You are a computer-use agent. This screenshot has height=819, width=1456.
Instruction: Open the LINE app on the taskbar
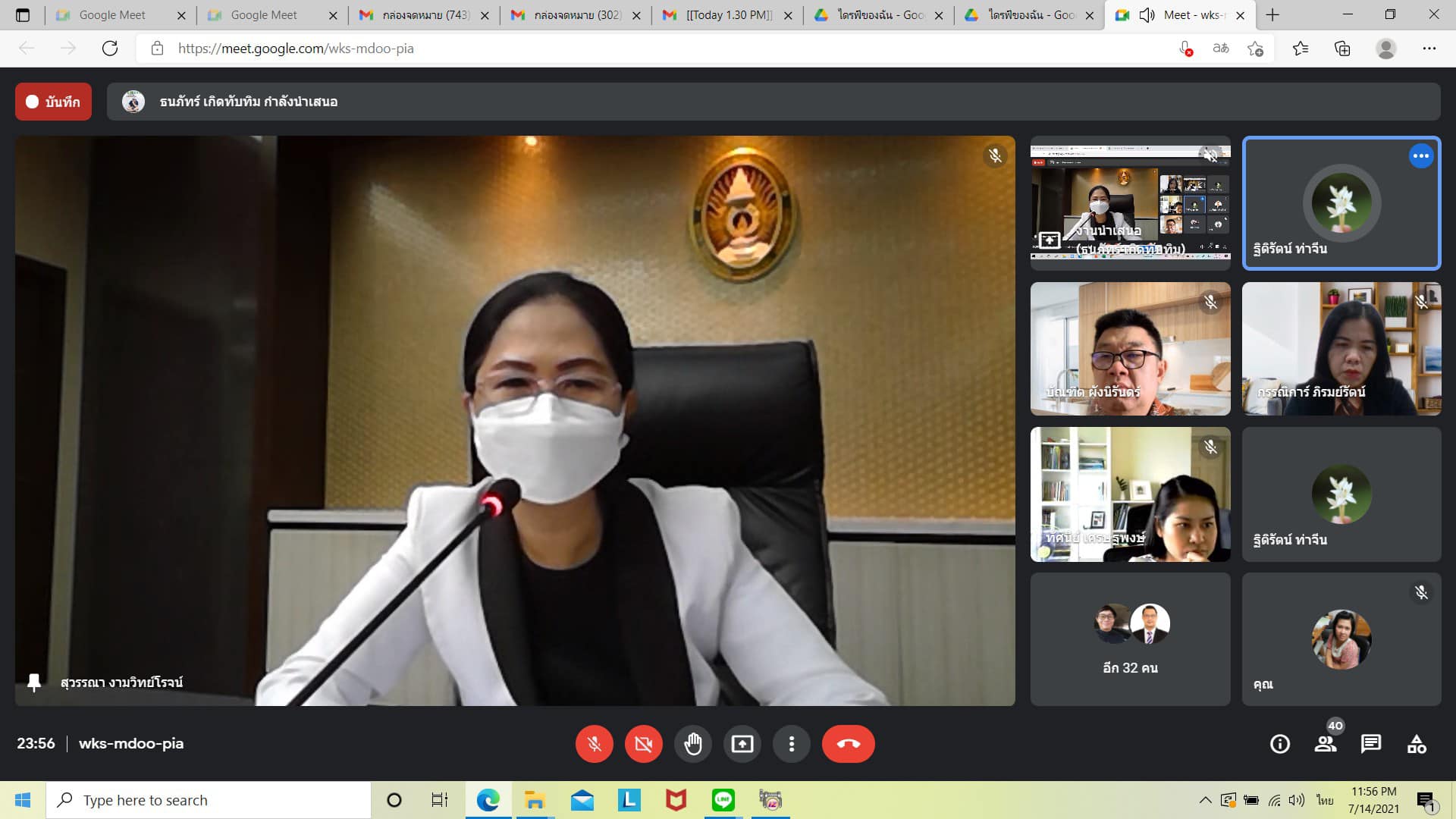click(723, 800)
